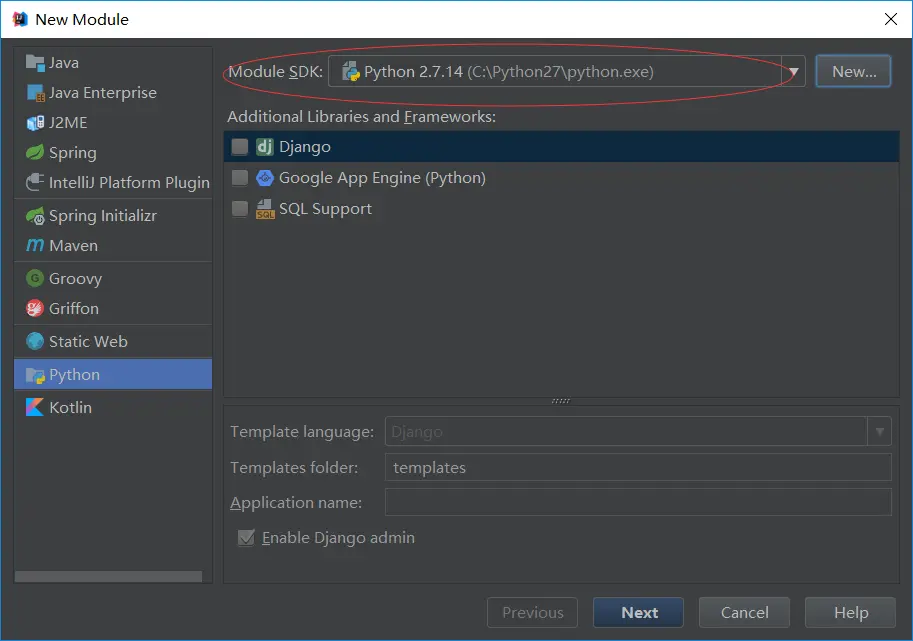The image size is (913, 641).
Task: Open the Module SDK dropdown arrow
Action: (793, 72)
